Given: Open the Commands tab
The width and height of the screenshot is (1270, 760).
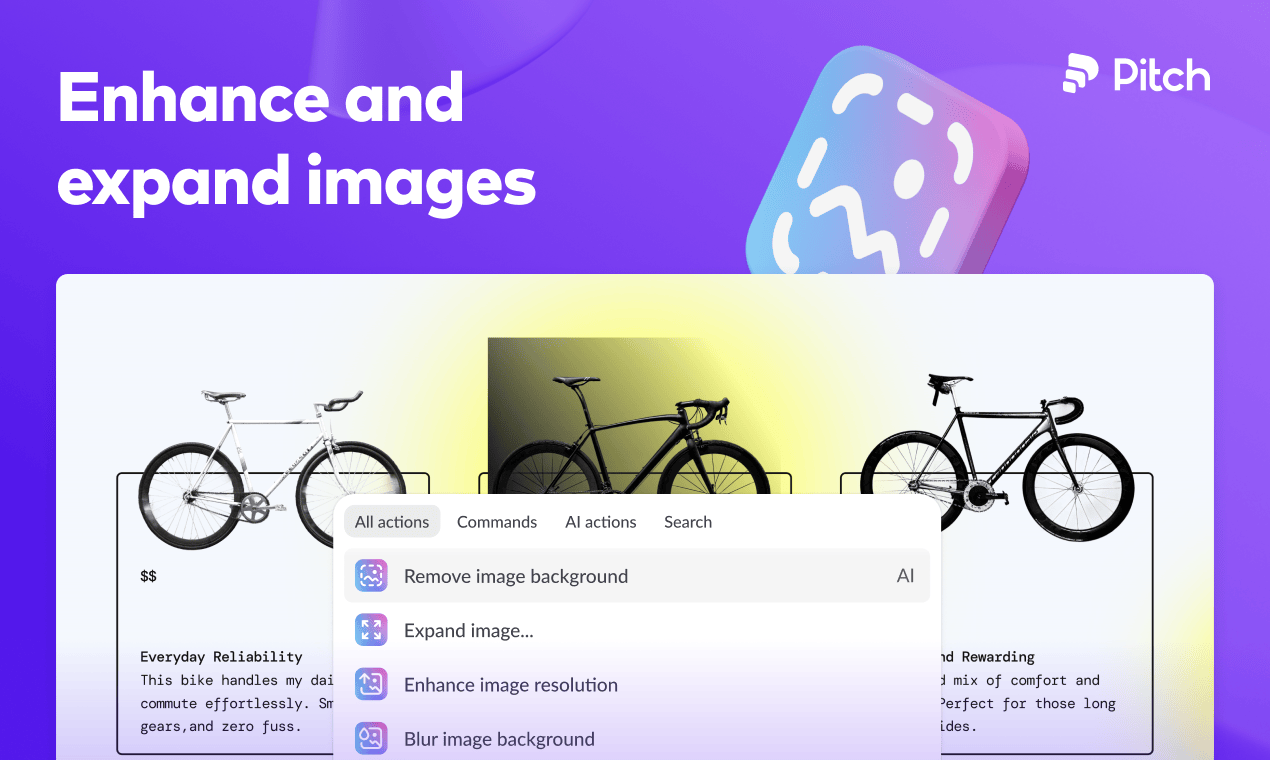Looking at the screenshot, I should pyautogui.click(x=497, y=522).
